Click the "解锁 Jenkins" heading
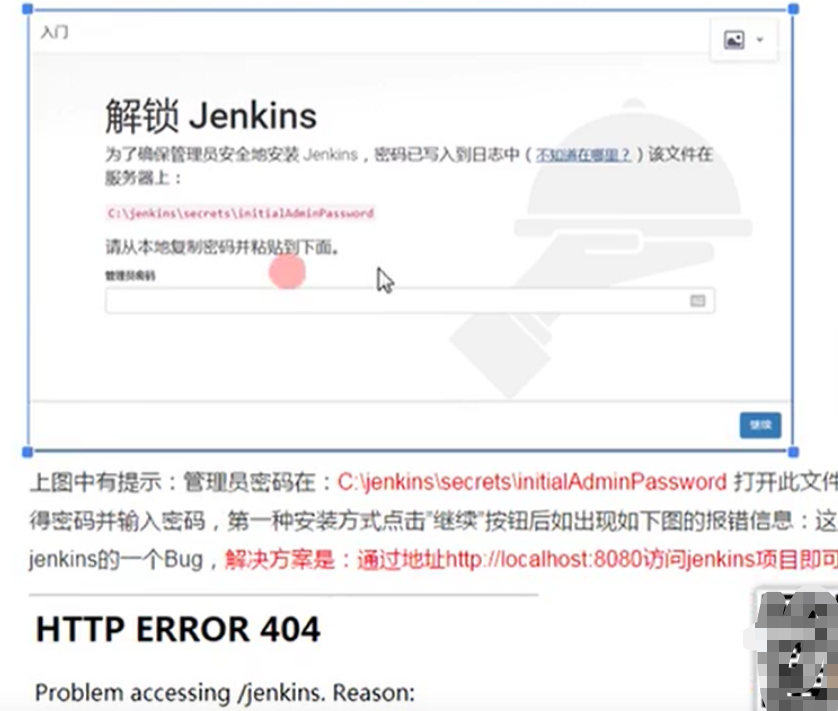This screenshot has width=838, height=711. [211, 115]
